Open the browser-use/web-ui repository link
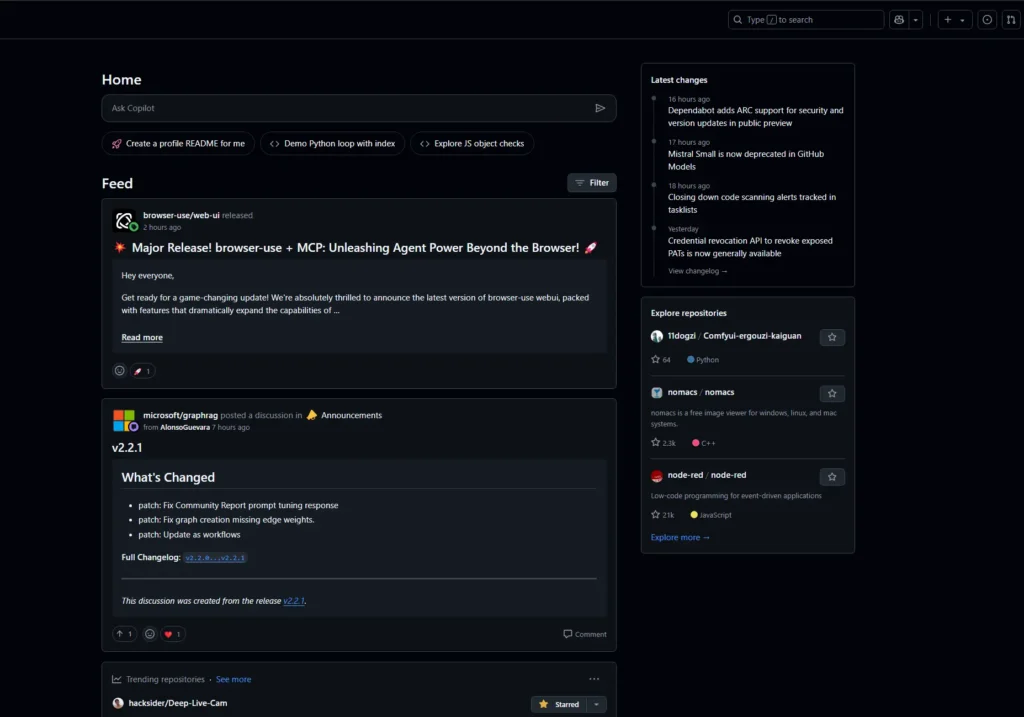The image size is (1024, 717). 182,215
